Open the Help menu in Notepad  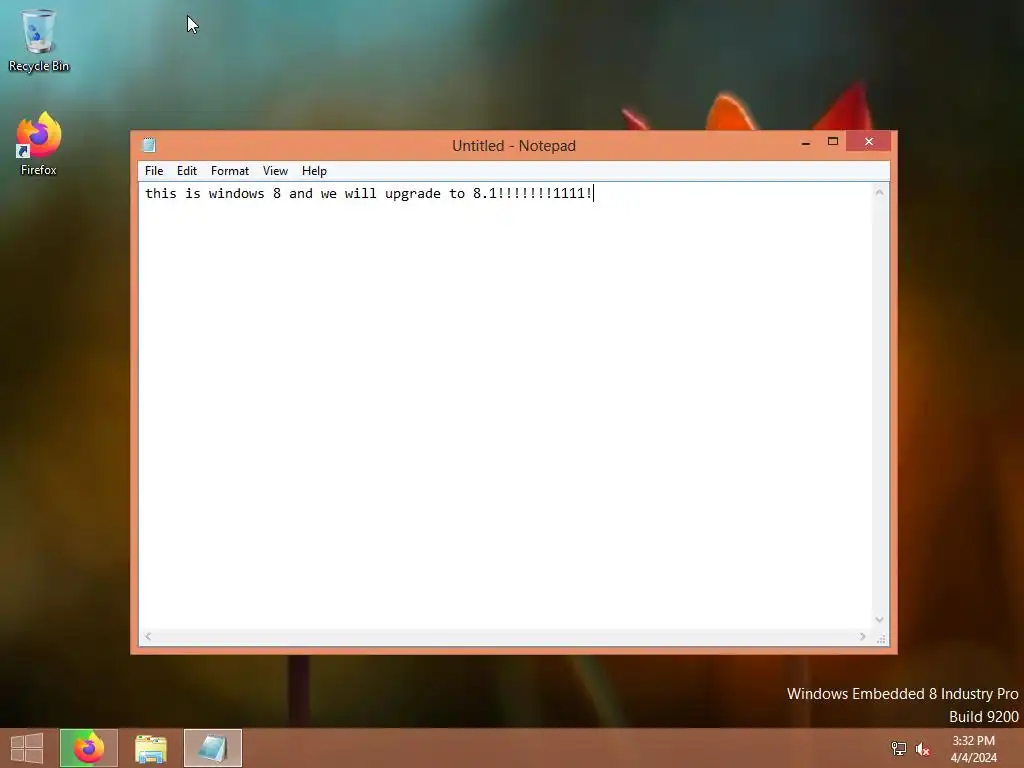point(314,171)
